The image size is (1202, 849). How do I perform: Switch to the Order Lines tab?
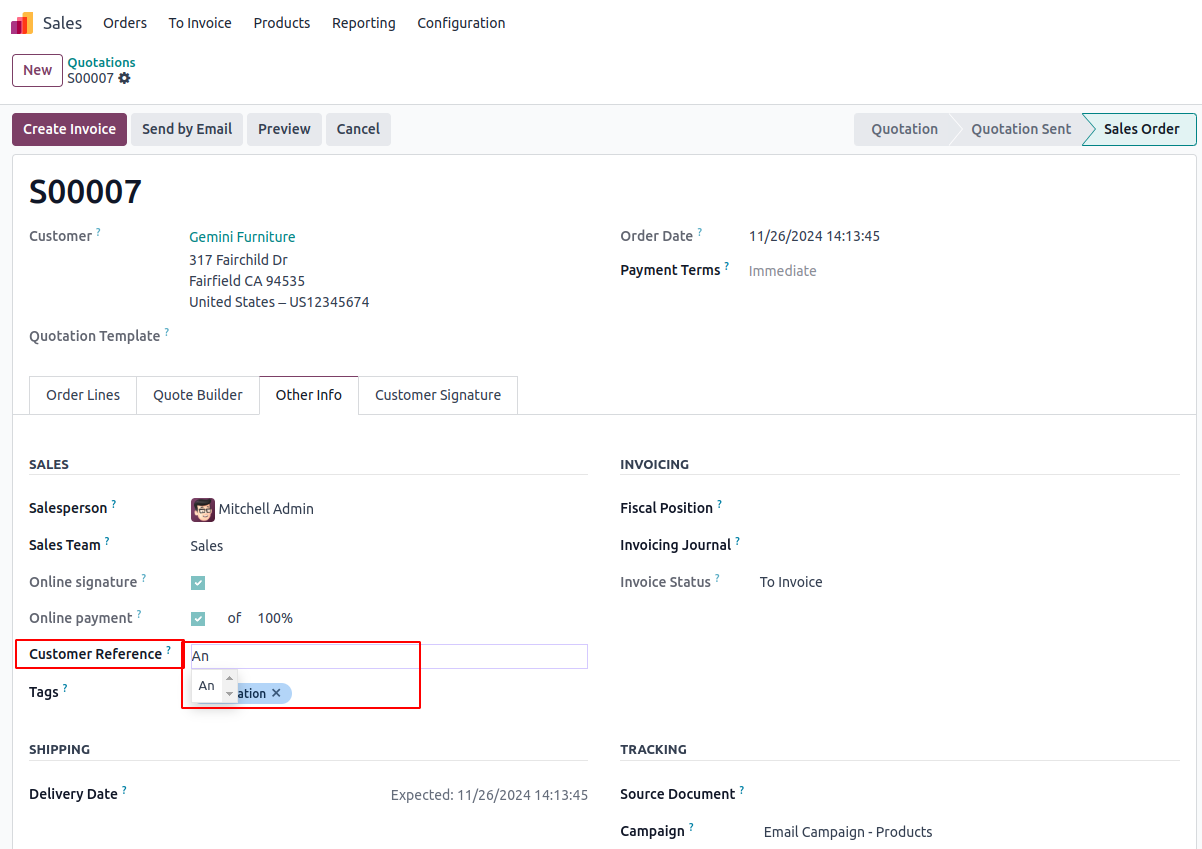coord(83,395)
